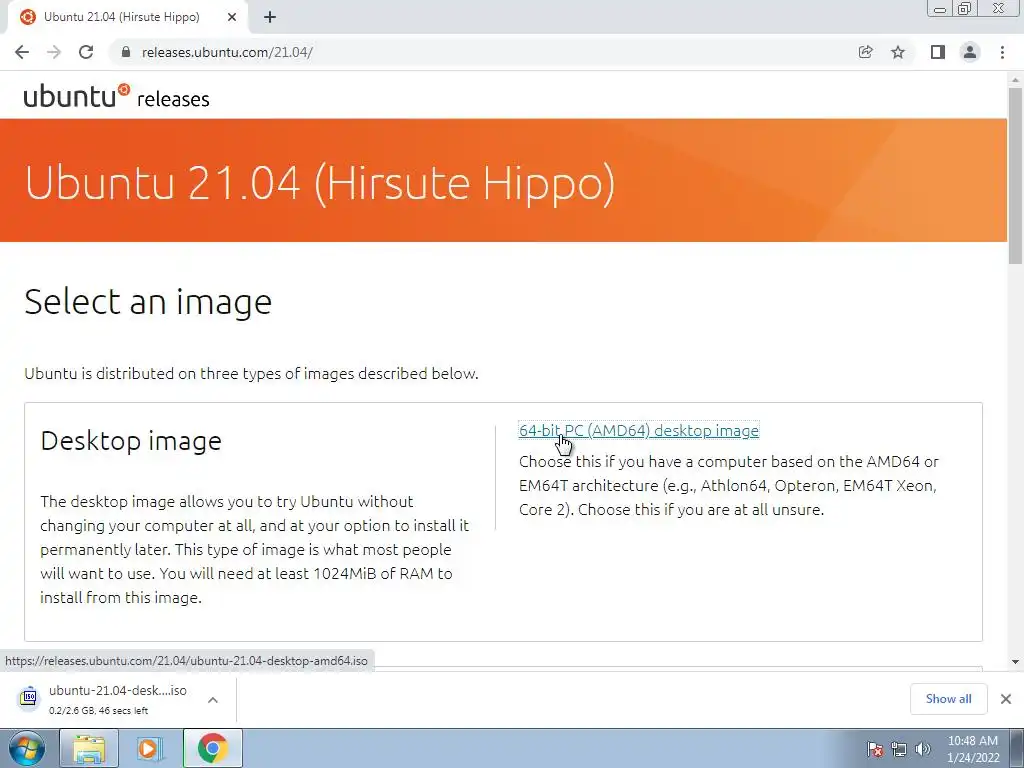The height and width of the screenshot is (768, 1024).
Task: Click the ISO file icon in downloads bar
Action: pyautogui.click(x=28, y=698)
